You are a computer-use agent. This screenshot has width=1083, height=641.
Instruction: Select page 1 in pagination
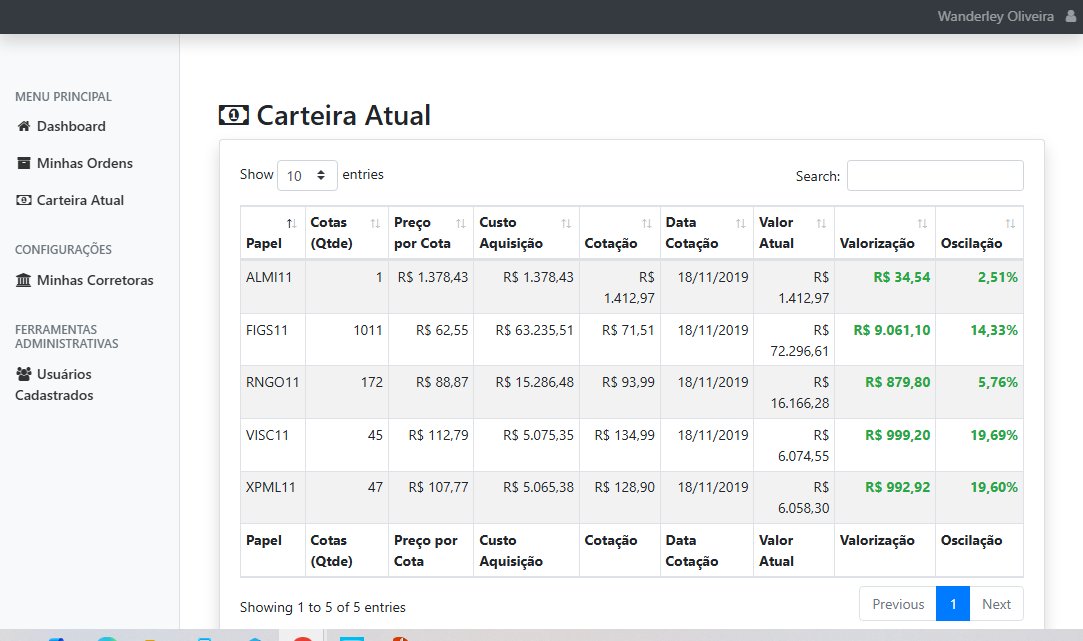tap(953, 604)
